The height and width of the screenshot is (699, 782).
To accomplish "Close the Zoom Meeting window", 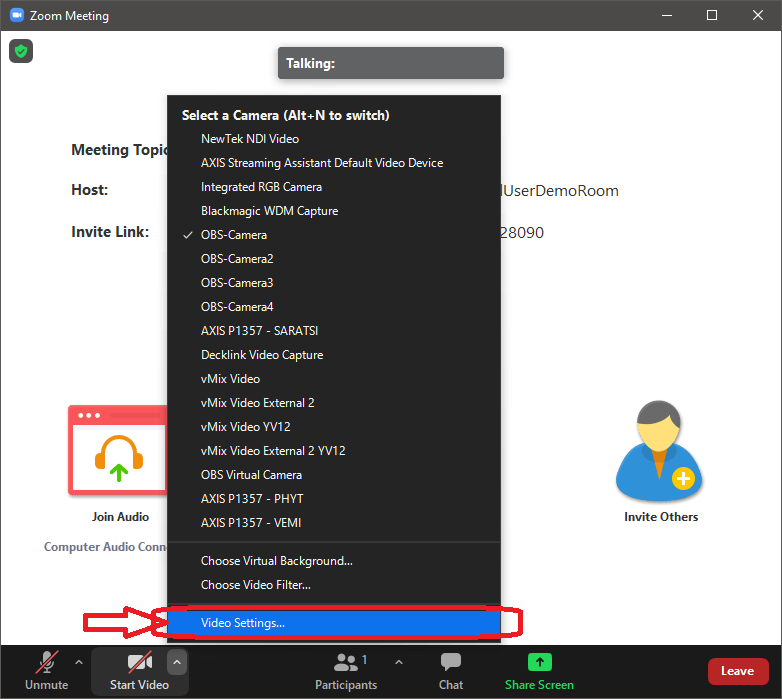I will point(758,15).
